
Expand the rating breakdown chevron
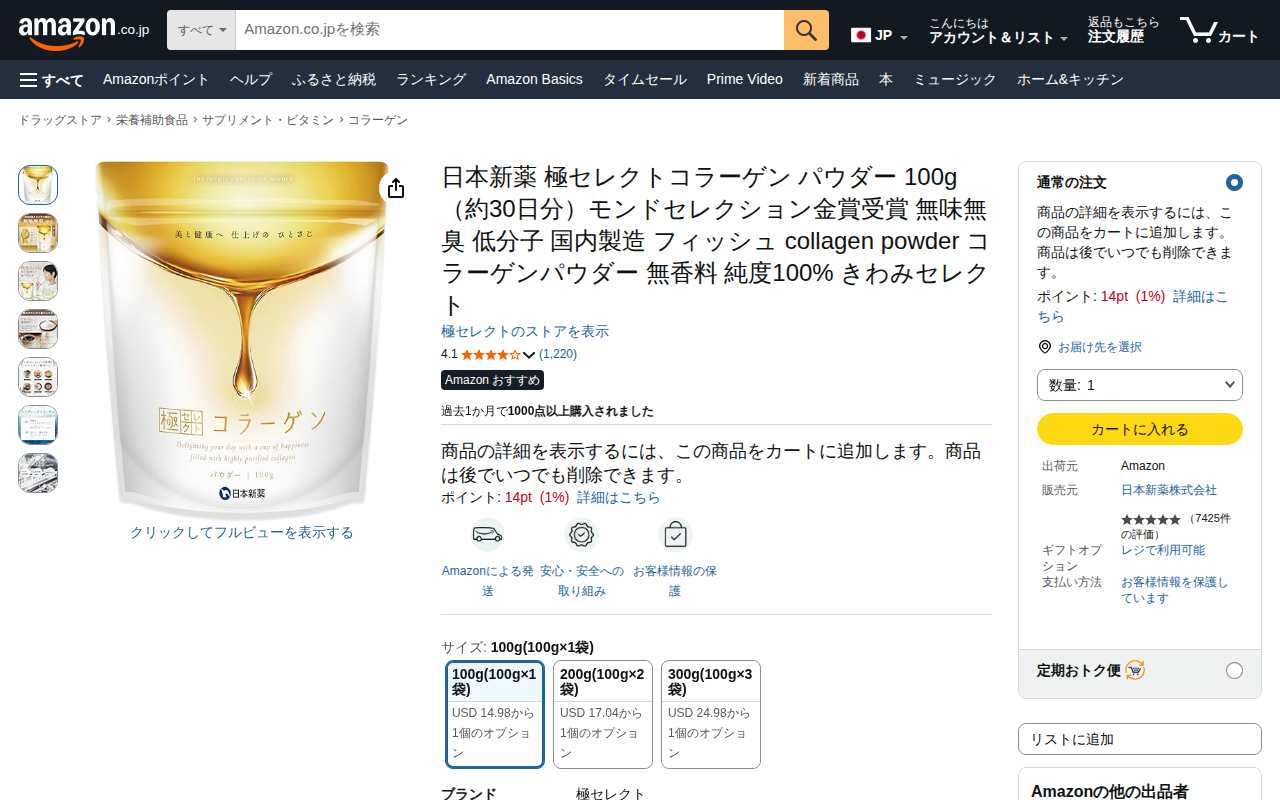[x=529, y=355]
